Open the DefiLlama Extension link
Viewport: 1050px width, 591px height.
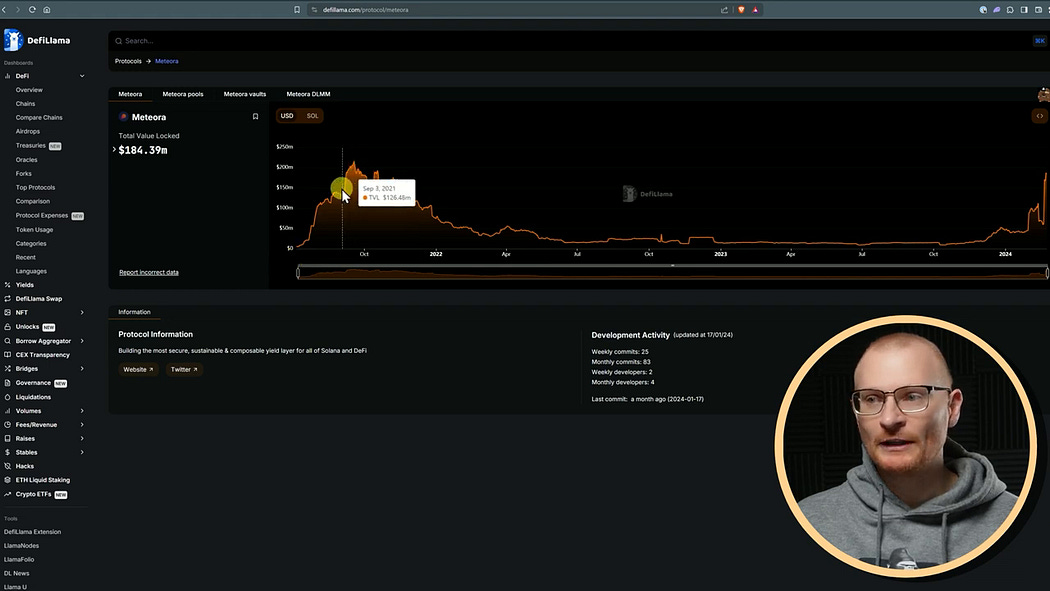[x=32, y=532]
